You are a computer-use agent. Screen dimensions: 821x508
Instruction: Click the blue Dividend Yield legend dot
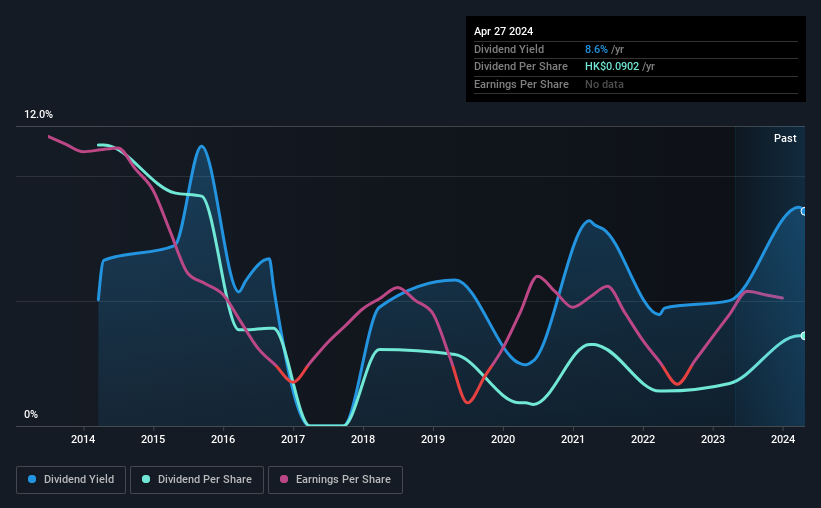click(32, 479)
